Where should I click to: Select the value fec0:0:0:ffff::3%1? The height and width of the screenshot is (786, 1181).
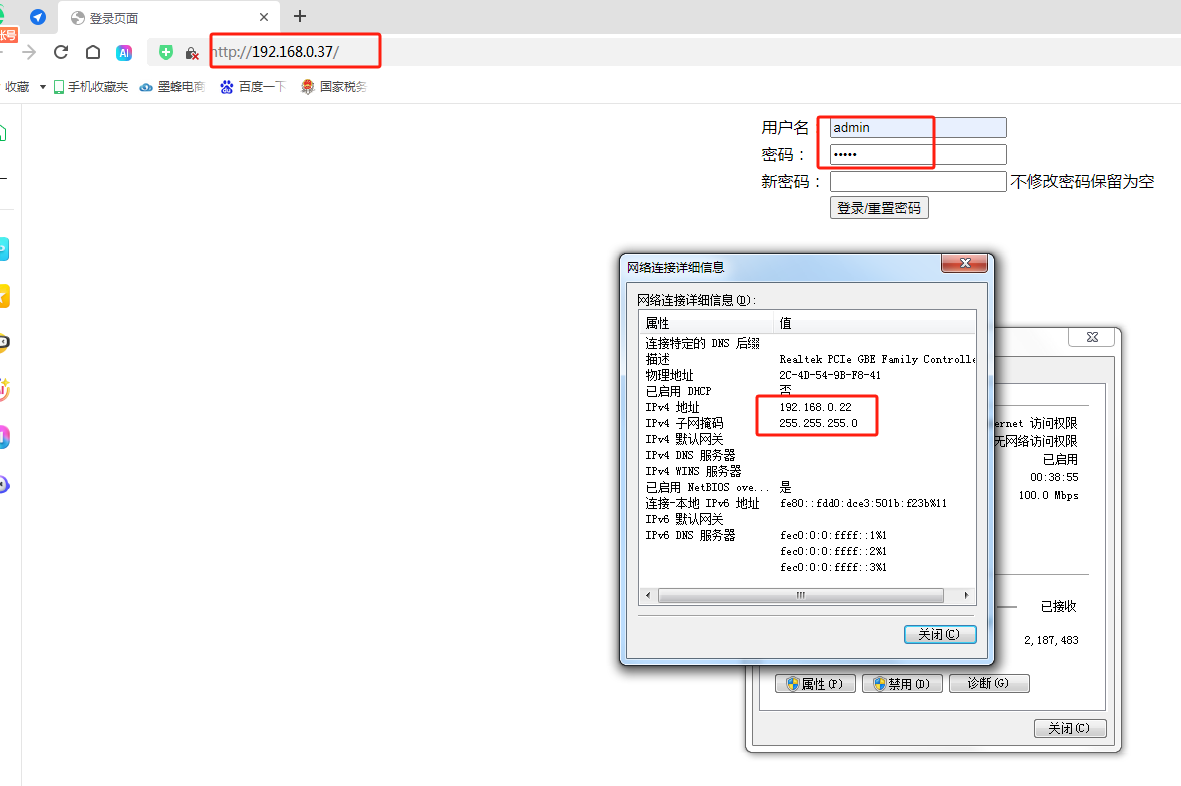click(x=834, y=567)
